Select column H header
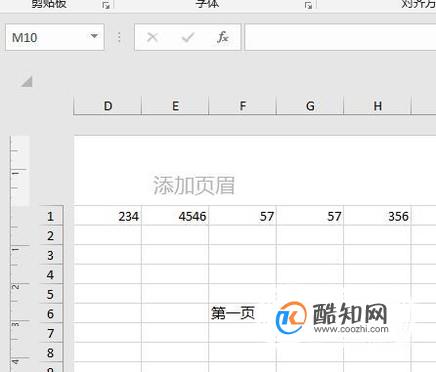The width and height of the screenshot is (436, 372). coord(377,106)
